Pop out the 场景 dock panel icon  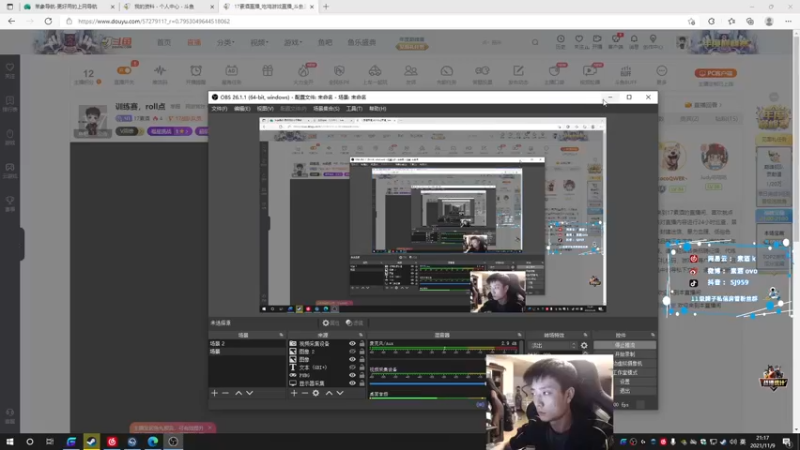pyautogui.click(x=281, y=335)
